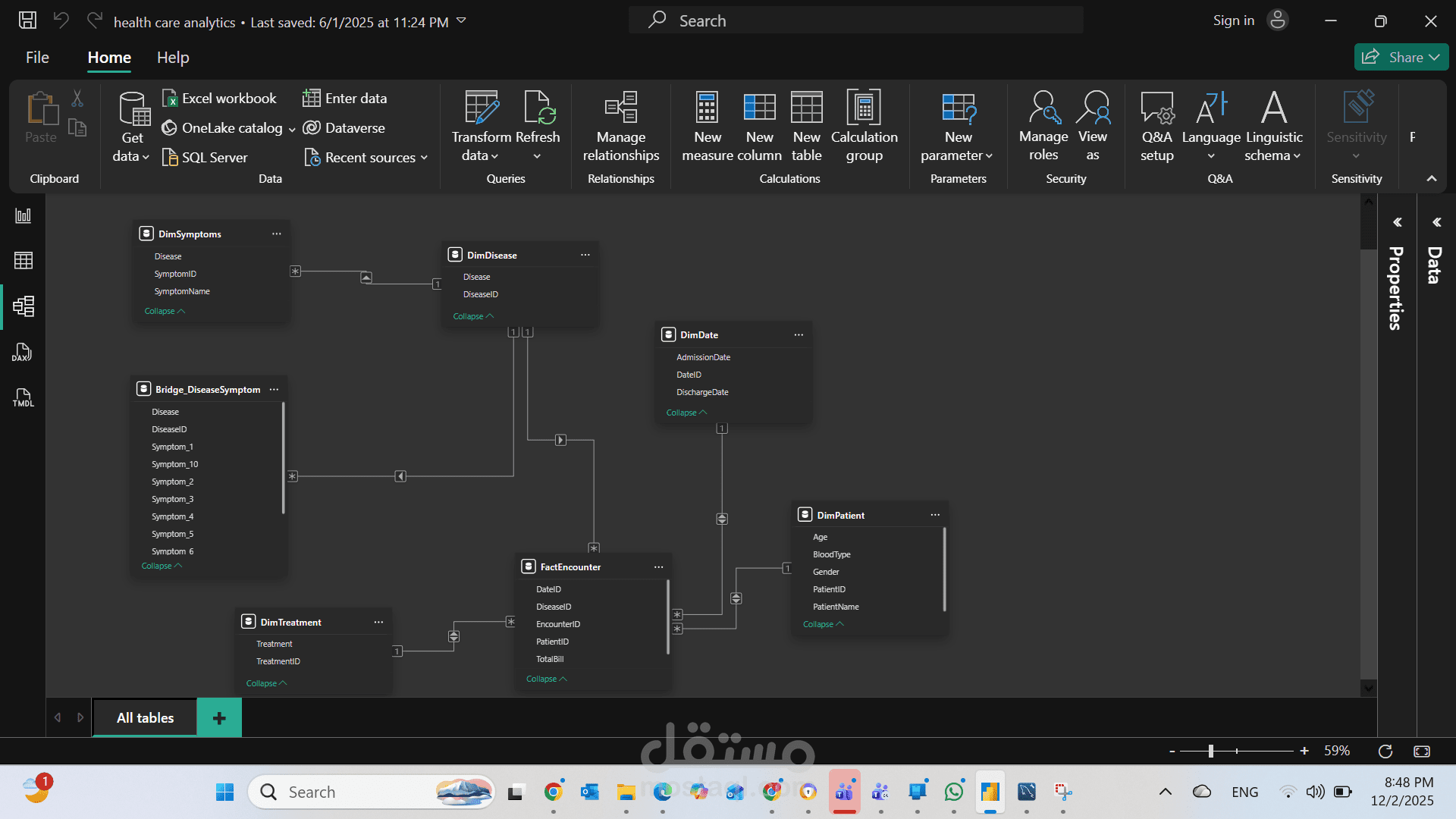
Task: Create a New measure
Action: click(x=707, y=126)
